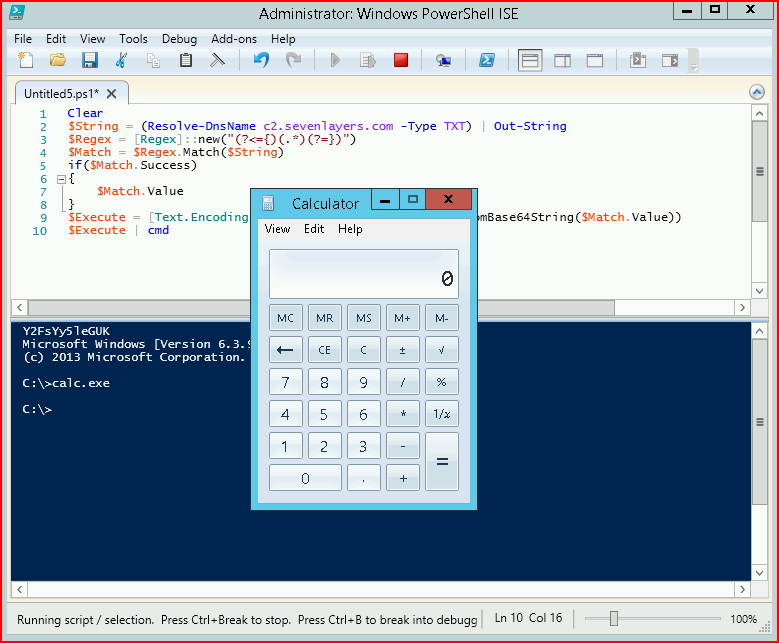
Task: Open the Help menu in PowerShell ISE
Action: pyautogui.click(x=283, y=39)
